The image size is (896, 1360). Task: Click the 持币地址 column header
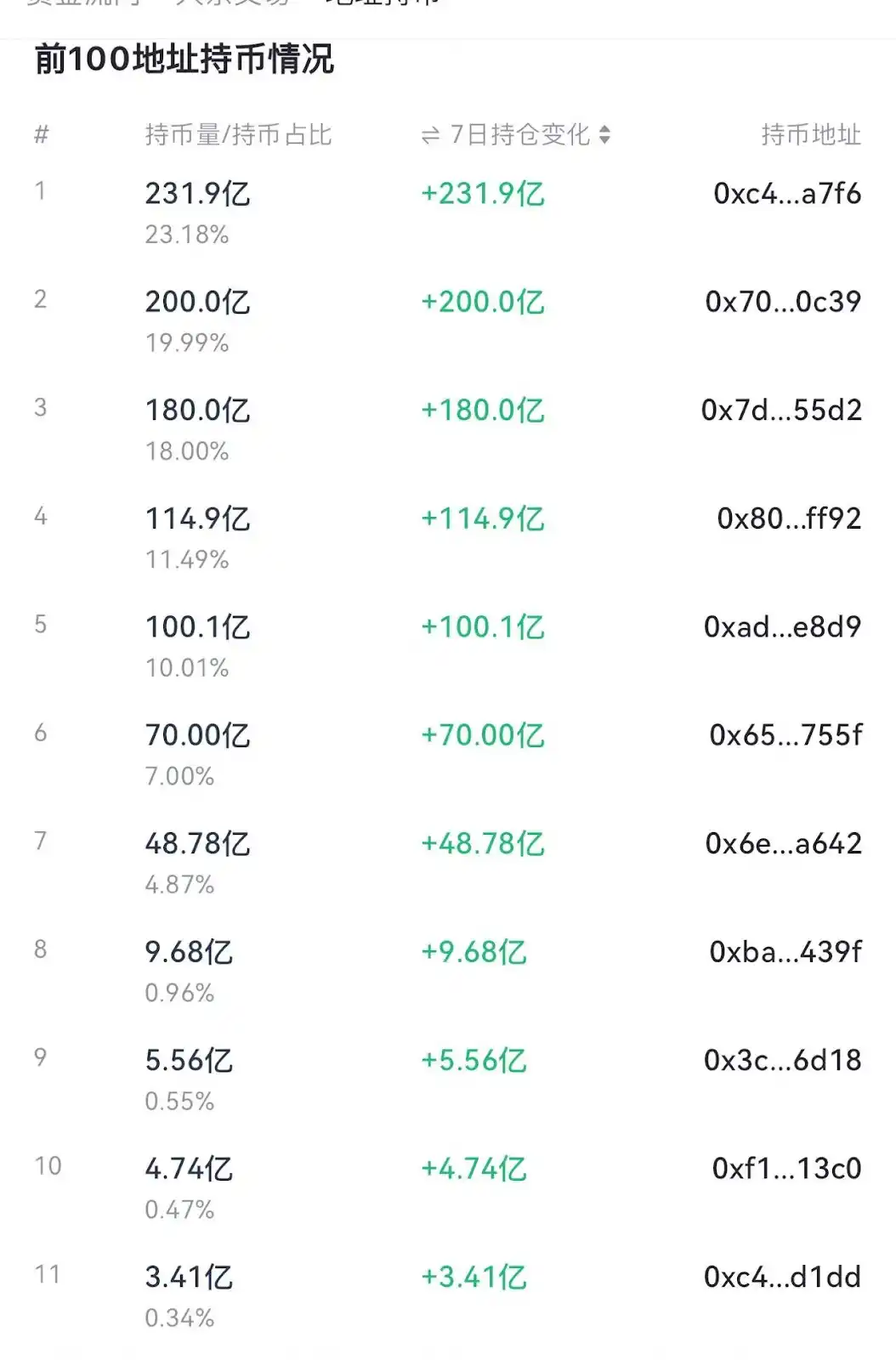810,134
